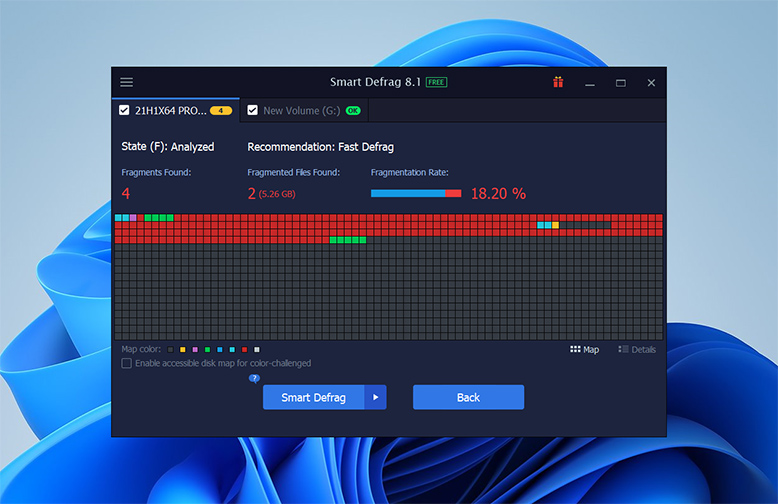Click the green map color swatch
The width and height of the screenshot is (778, 504).
[x=207, y=350]
